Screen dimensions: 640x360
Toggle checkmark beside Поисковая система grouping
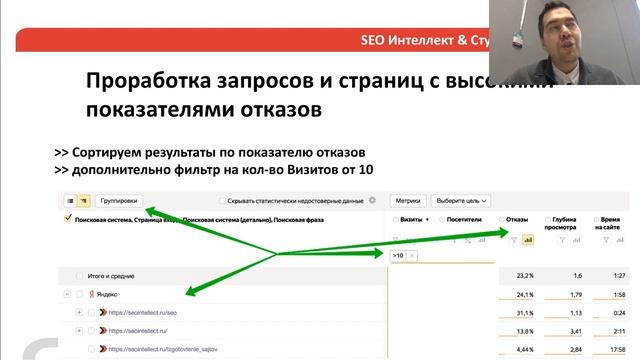click(x=68, y=218)
